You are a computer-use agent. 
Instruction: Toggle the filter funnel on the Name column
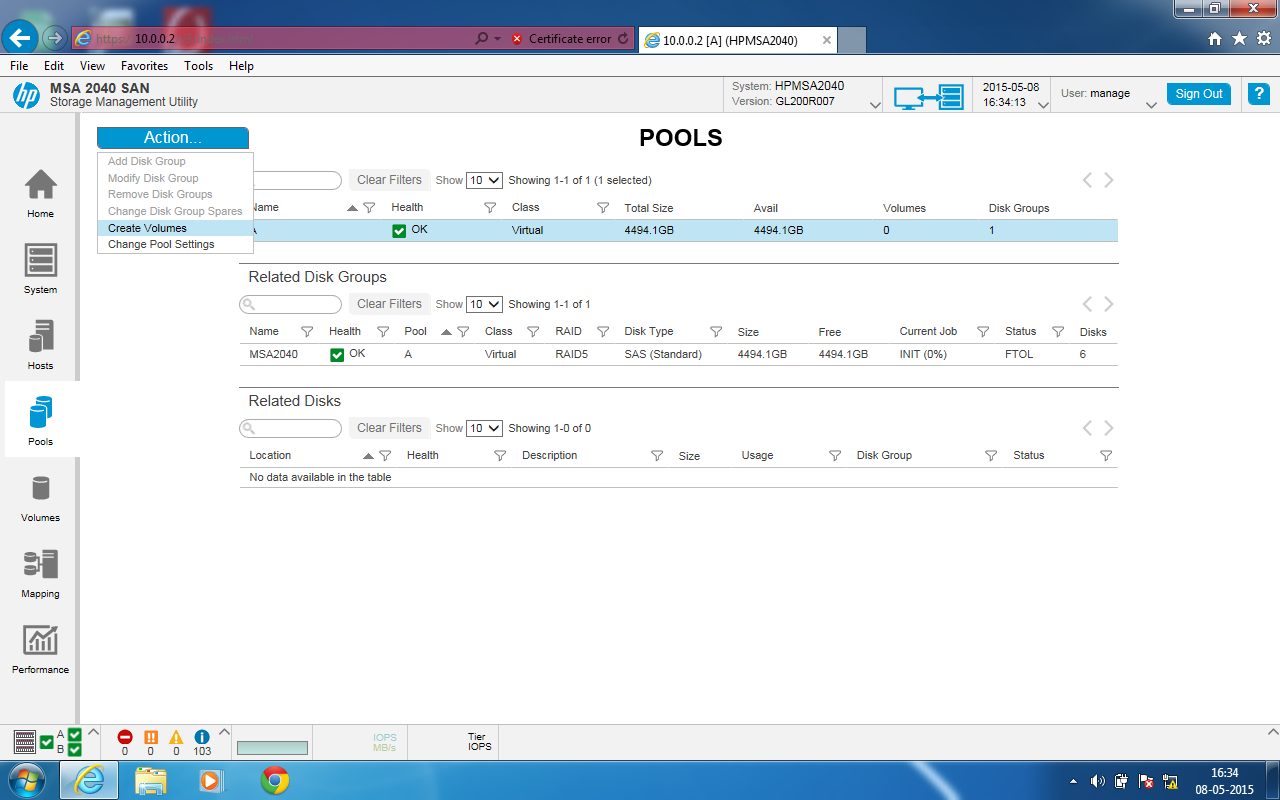pos(370,207)
